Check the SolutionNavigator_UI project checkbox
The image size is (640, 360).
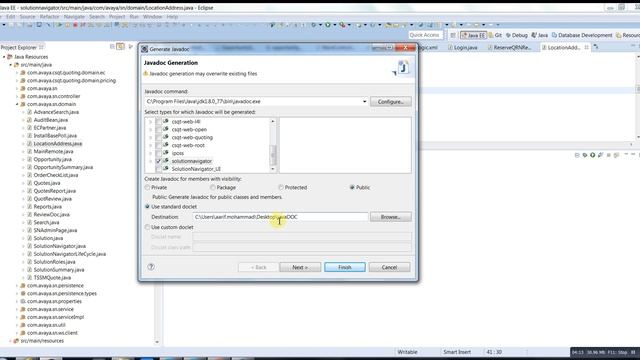(158, 169)
